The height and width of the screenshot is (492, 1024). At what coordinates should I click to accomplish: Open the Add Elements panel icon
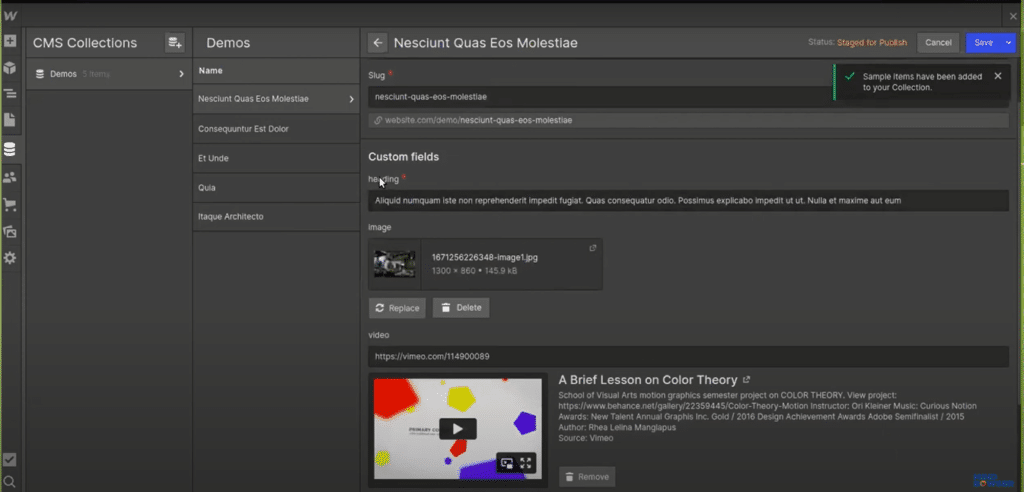pos(10,42)
